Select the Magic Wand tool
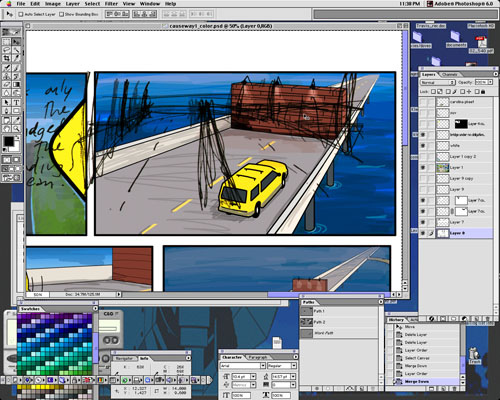Screen dimensions: 500x400 (x=16, y=50)
